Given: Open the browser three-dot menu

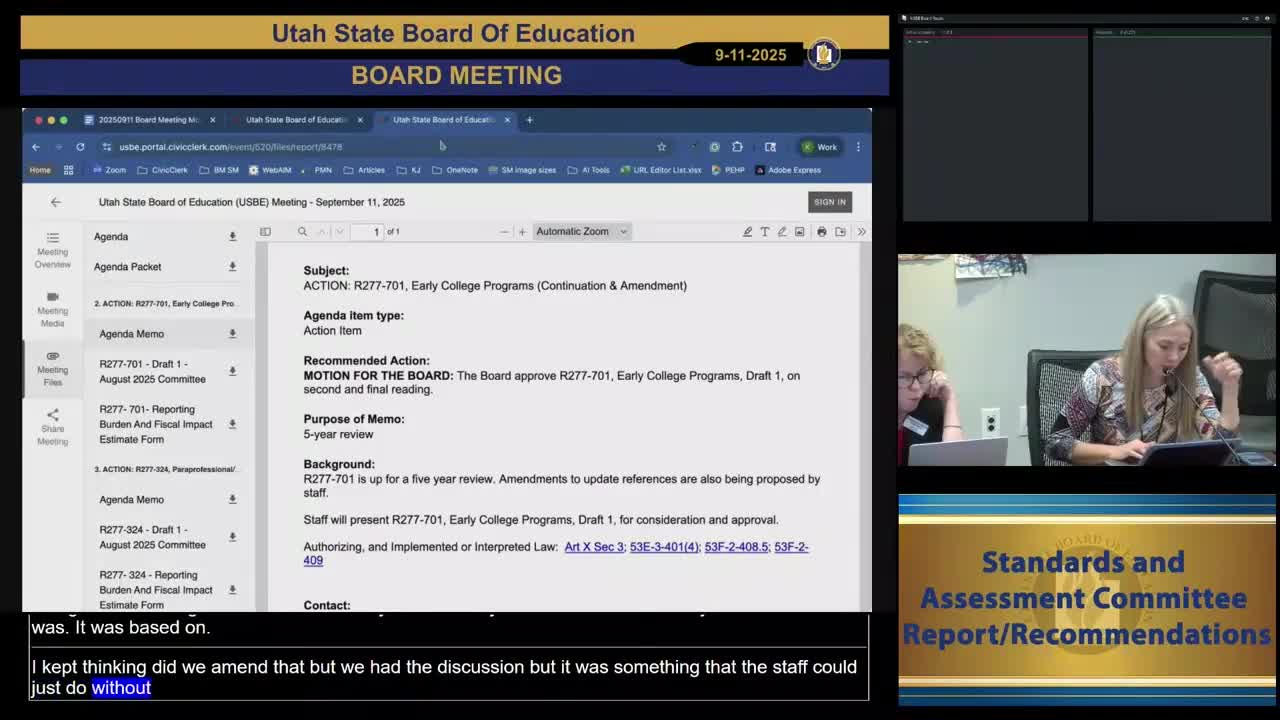Looking at the screenshot, I should click(x=858, y=146).
